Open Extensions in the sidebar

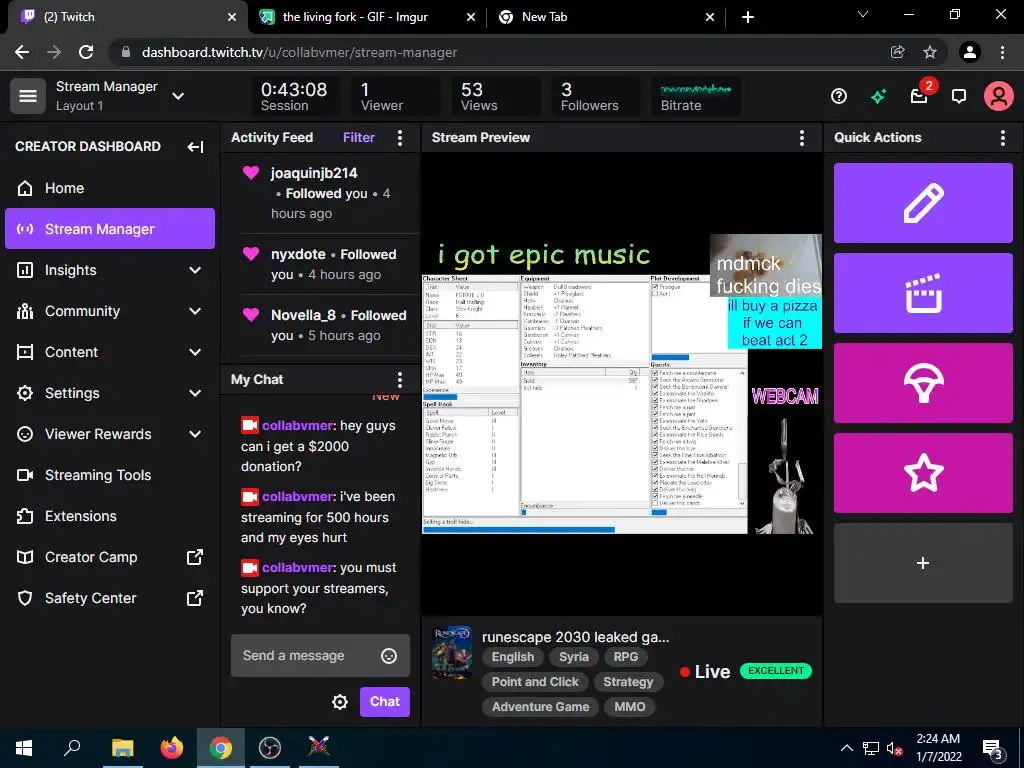tap(110, 516)
